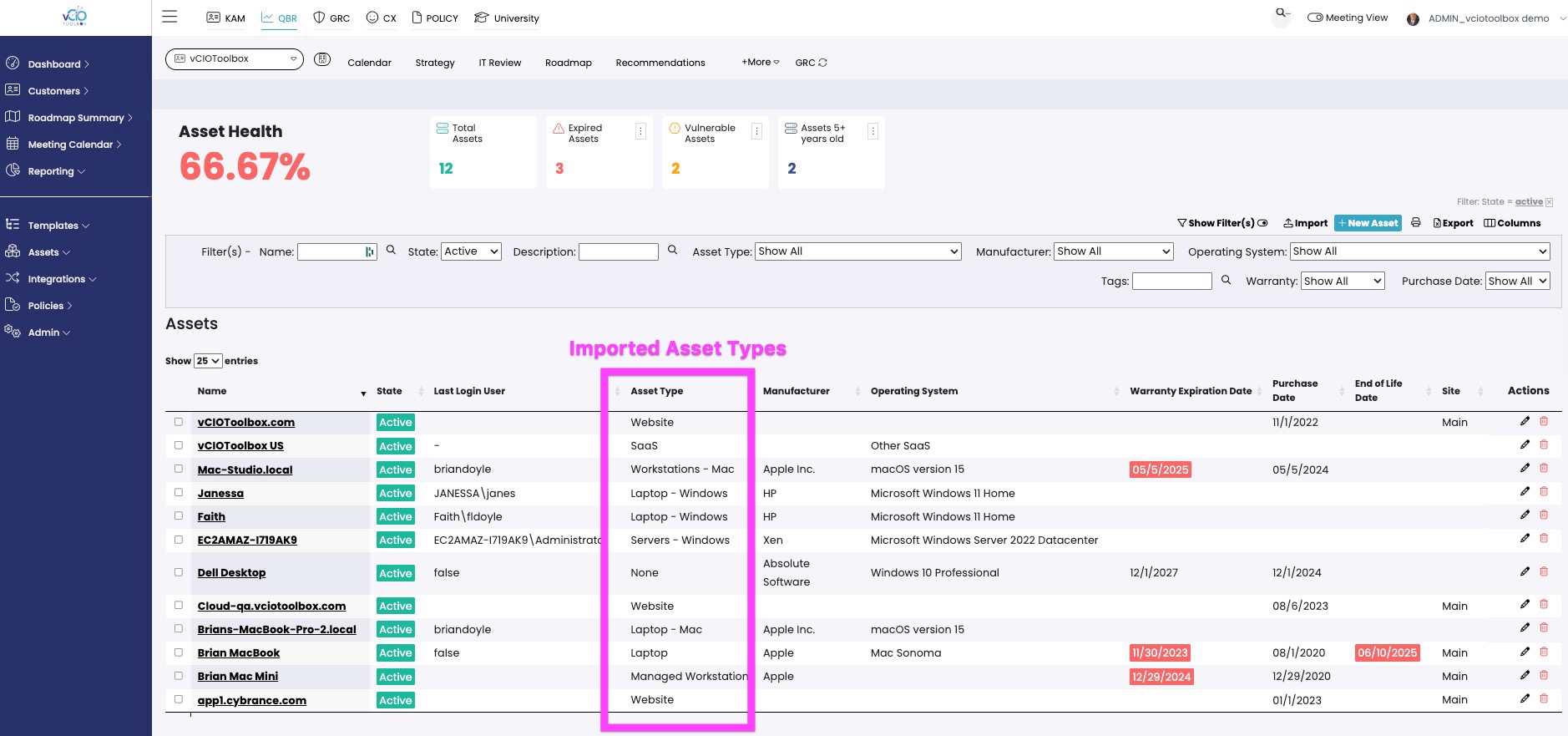Click the Columns button

click(1512, 223)
